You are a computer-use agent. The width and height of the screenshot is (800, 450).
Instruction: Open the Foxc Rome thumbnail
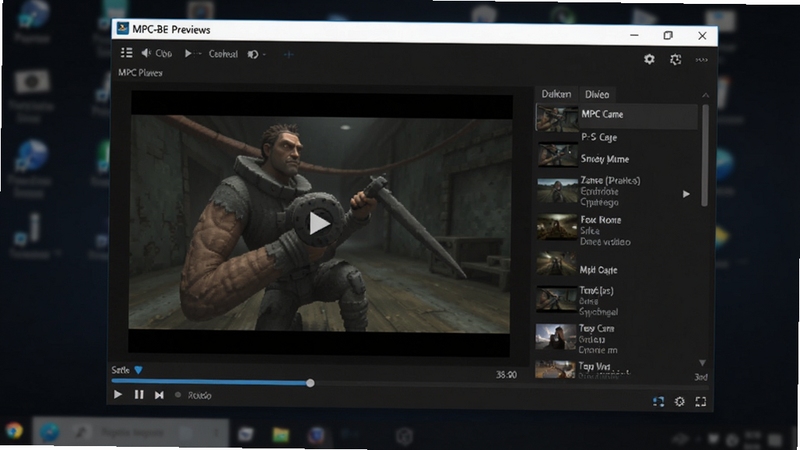pos(557,227)
